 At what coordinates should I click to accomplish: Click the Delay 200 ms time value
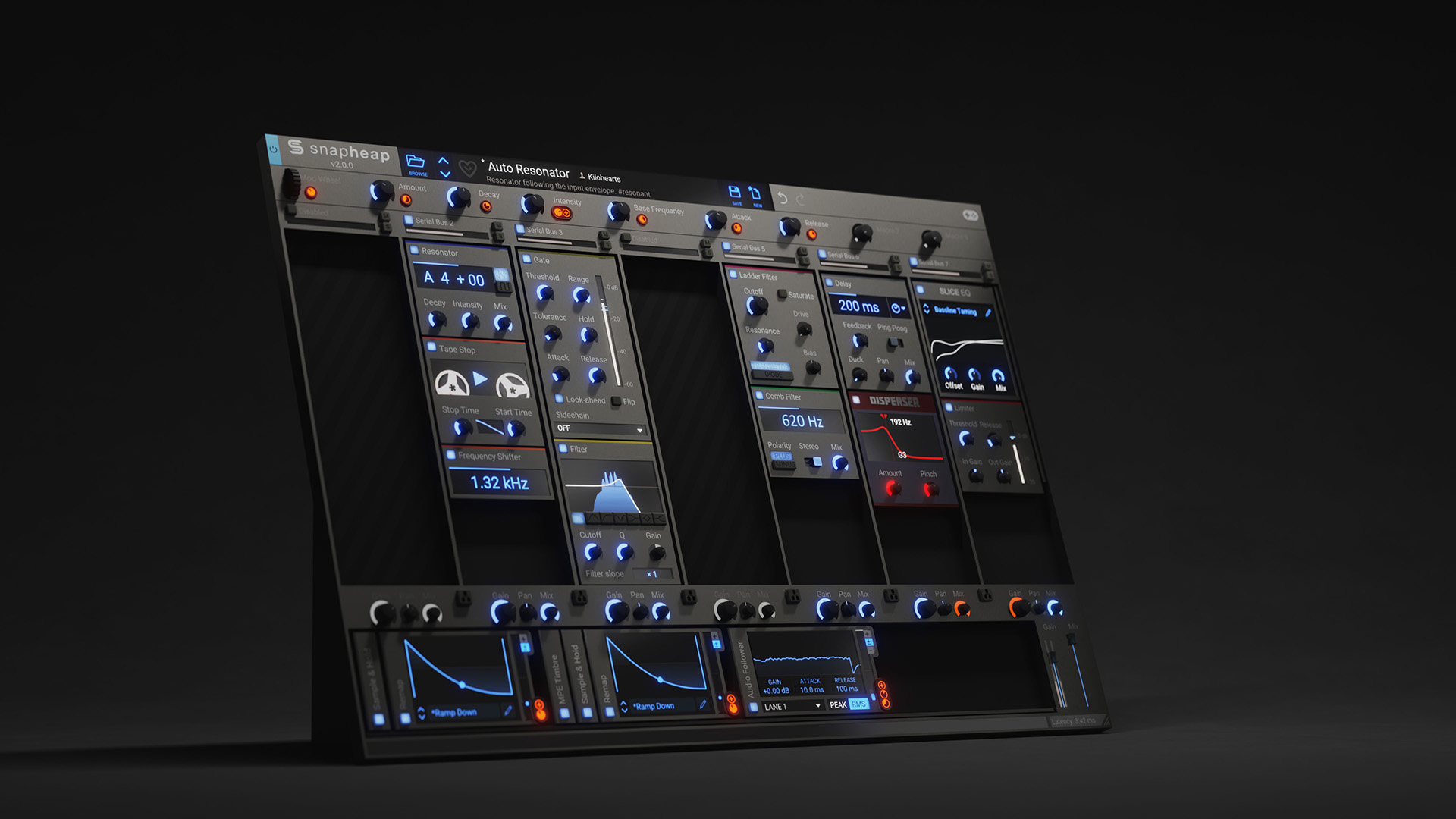tap(859, 306)
